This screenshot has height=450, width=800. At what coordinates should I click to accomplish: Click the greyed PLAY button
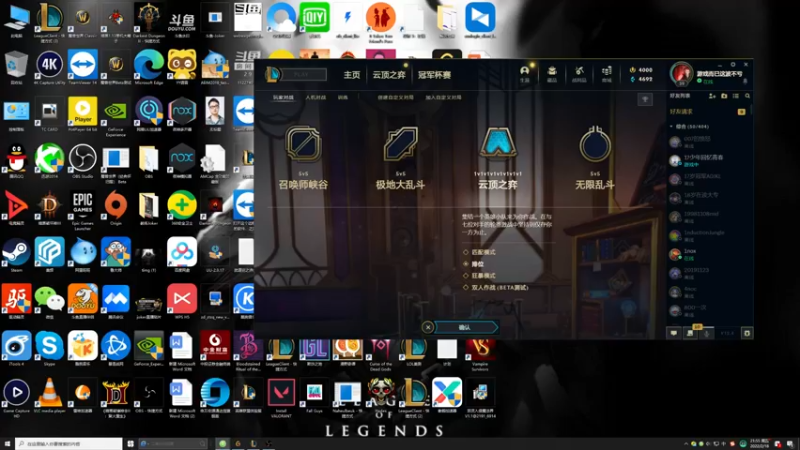click(x=302, y=74)
